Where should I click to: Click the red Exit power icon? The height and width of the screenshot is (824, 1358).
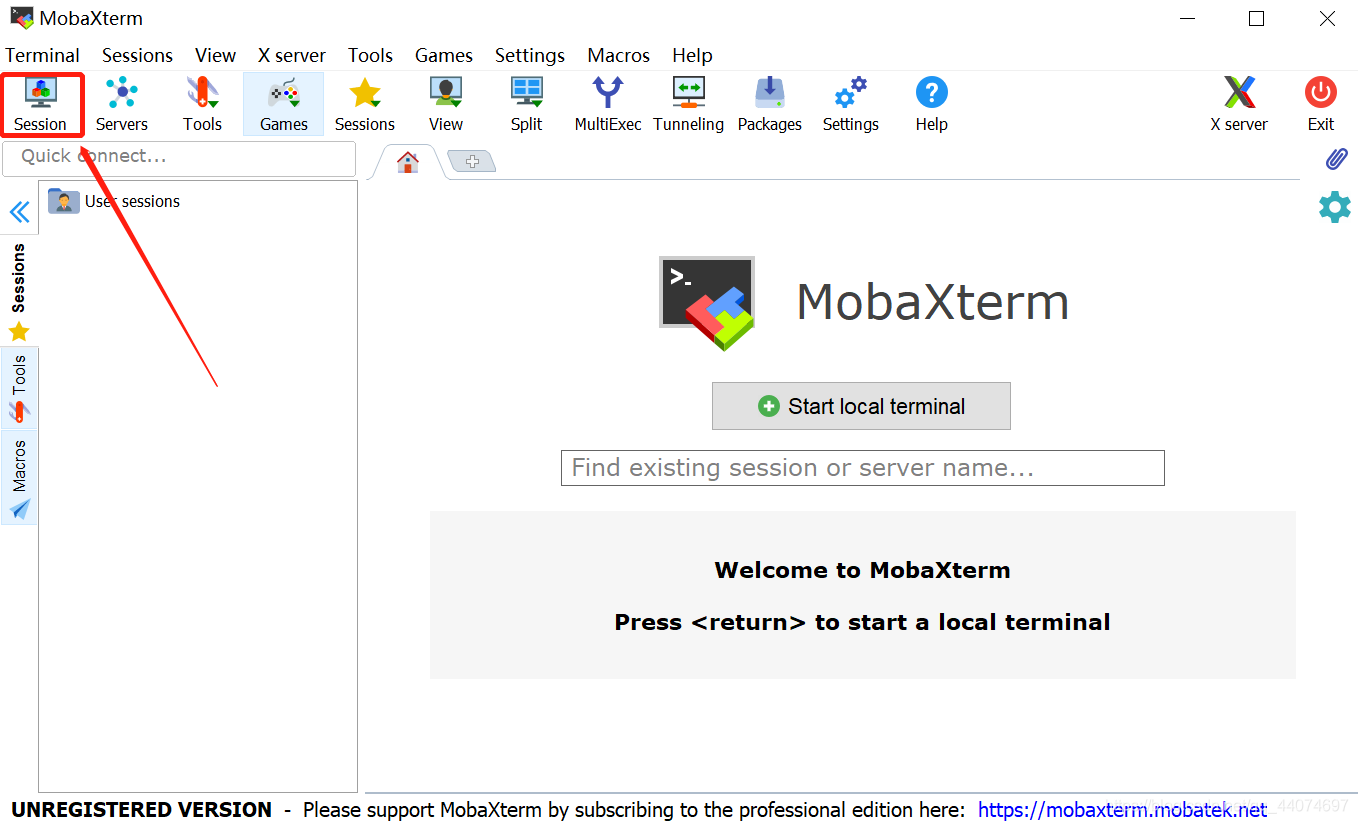1321,104
